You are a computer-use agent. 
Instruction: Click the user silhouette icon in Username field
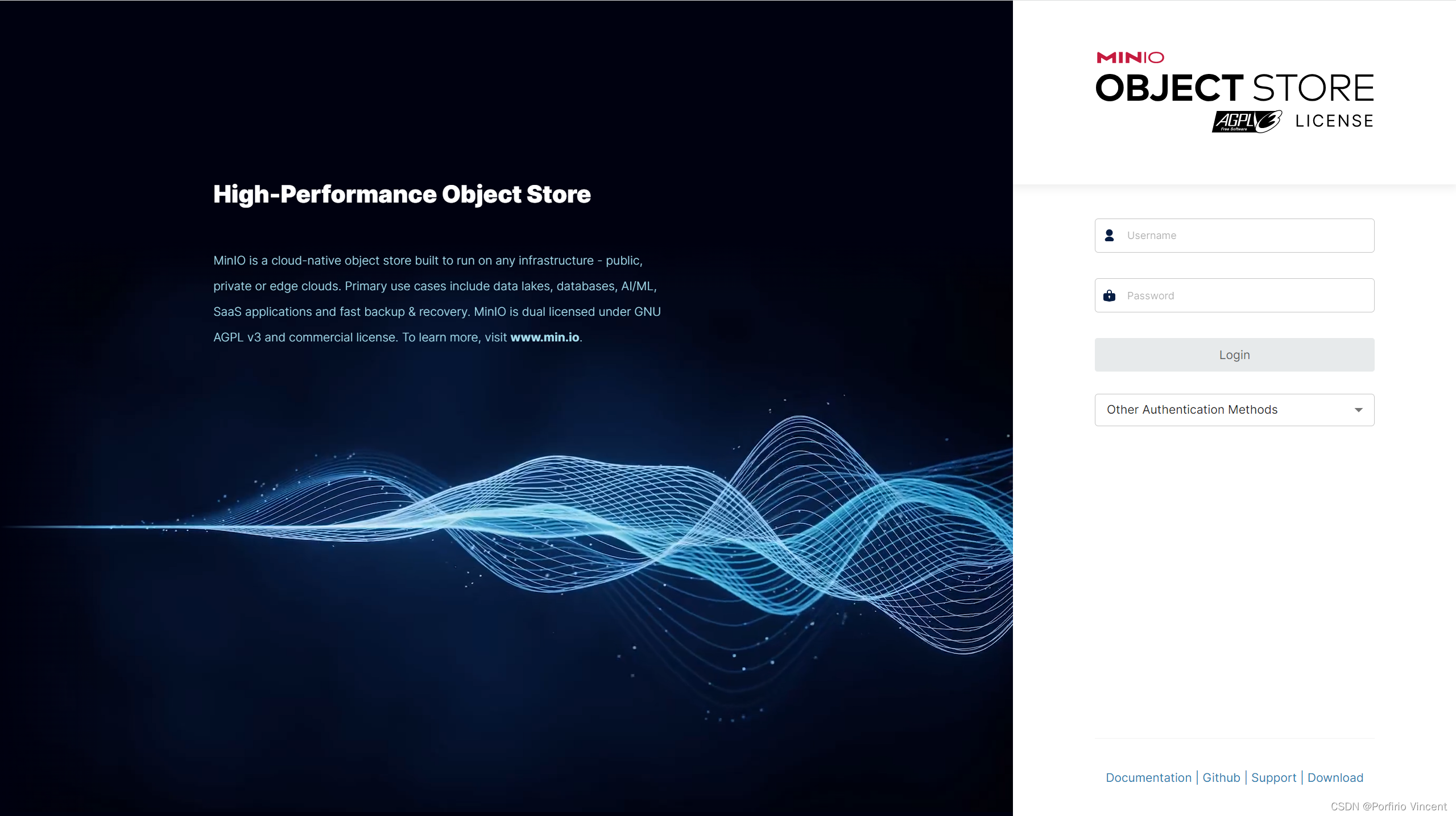tap(1109, 236)
